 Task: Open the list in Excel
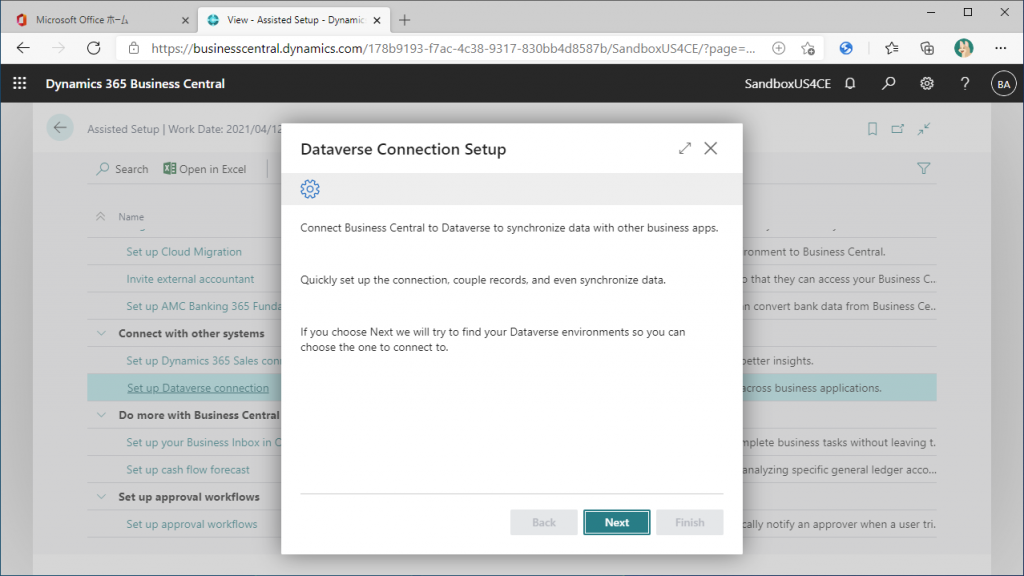pos(204,169)
